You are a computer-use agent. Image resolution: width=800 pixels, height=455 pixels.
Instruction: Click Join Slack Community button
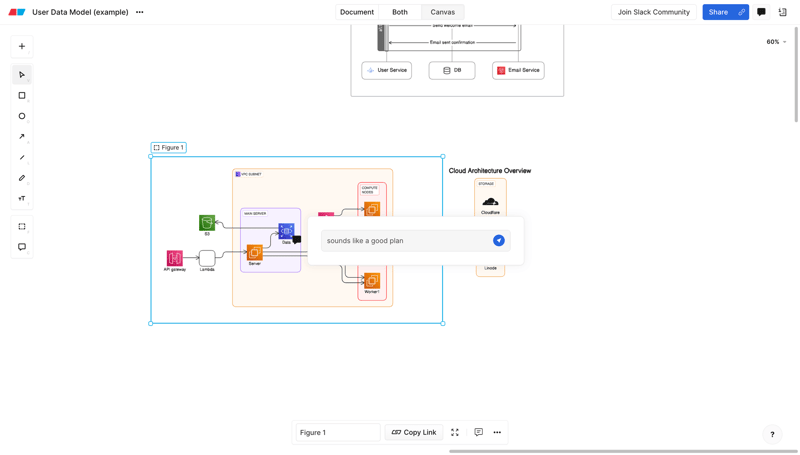coord(653,12)
